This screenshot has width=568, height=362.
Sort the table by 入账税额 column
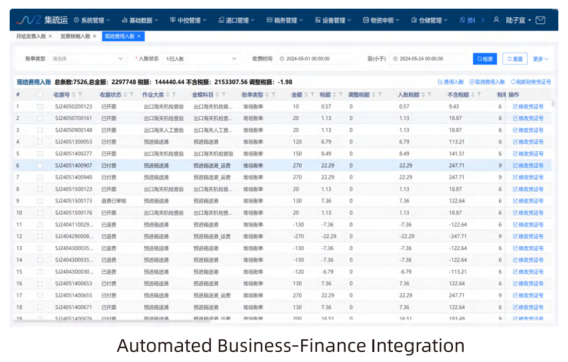[423, 95]
